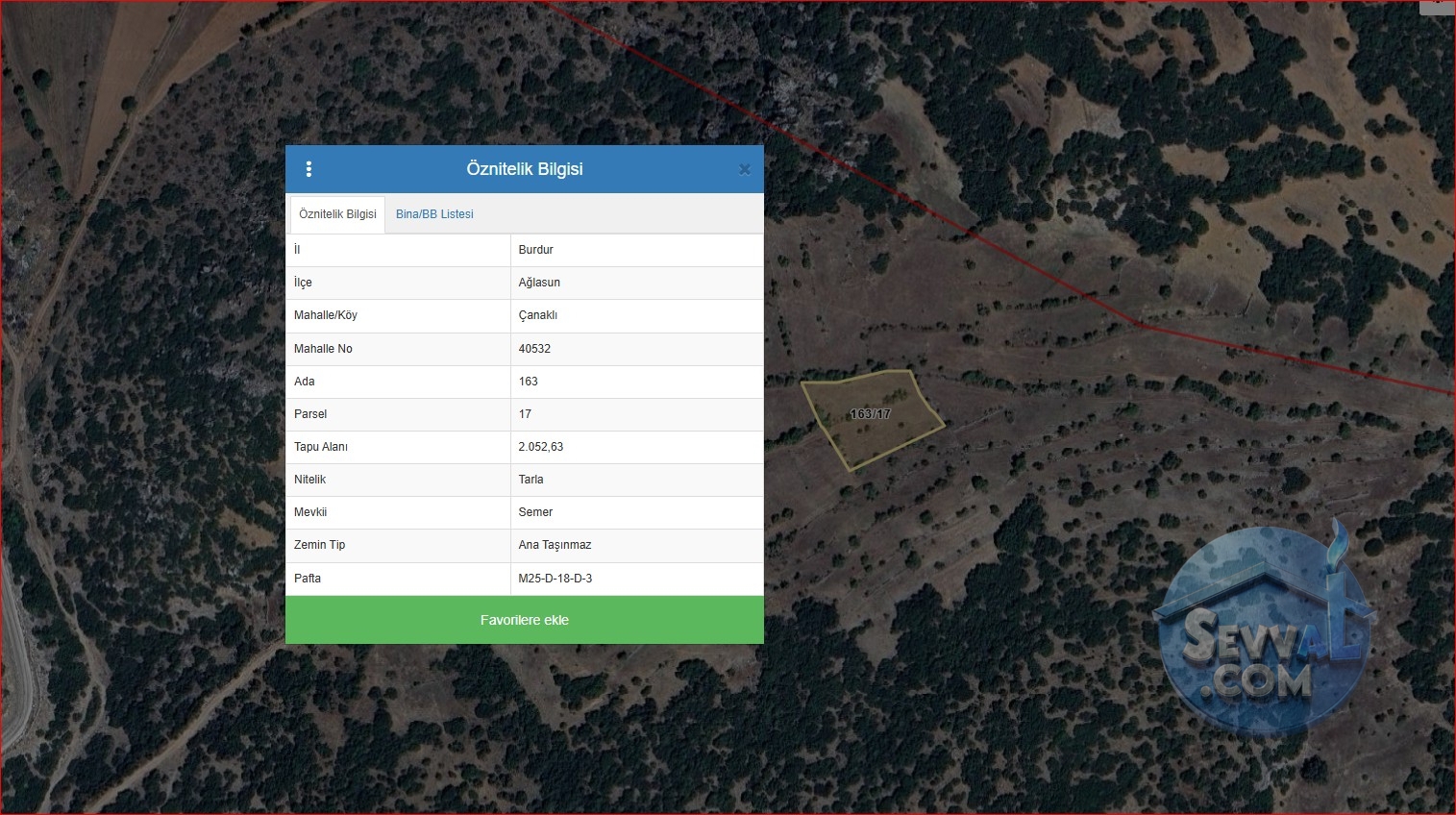This screenshot has width=1456, height=815.
Task: Click the Burdur value cell
Action: pos(637,250)
